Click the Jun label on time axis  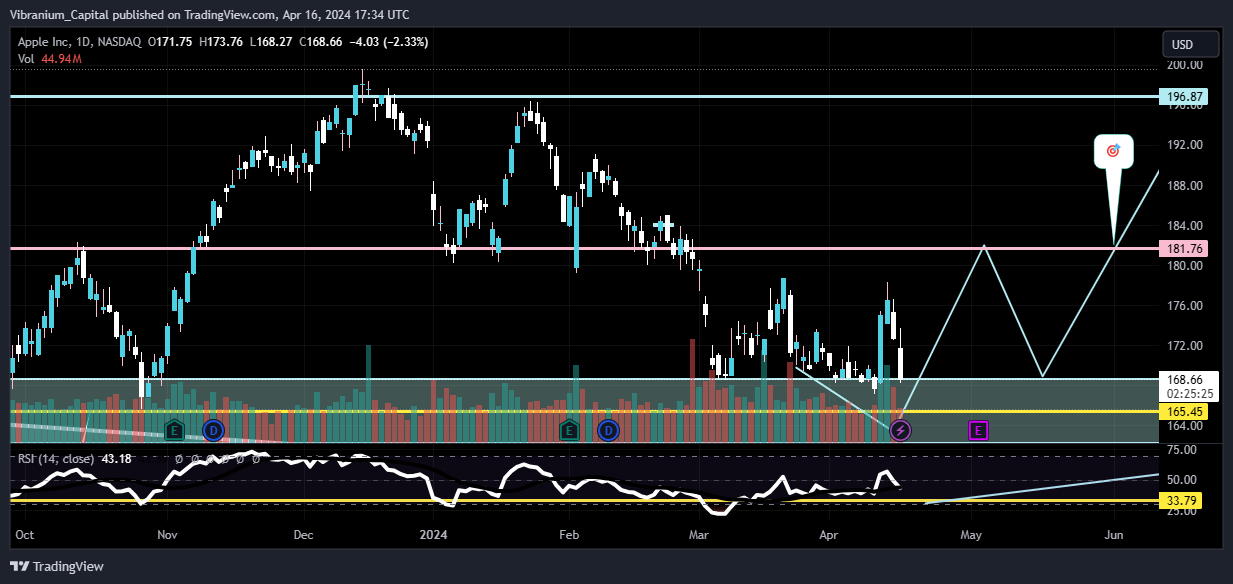click(x=1113, y=536)
